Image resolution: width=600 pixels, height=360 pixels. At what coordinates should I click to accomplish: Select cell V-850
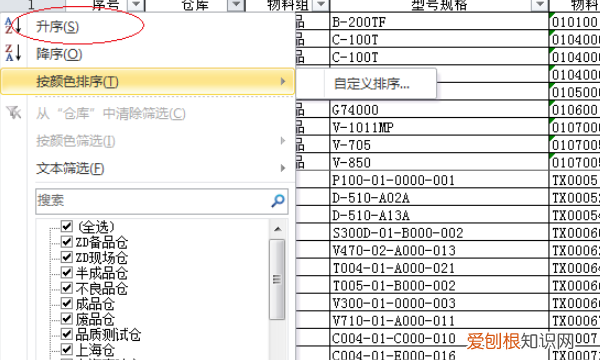pos(439,162)
